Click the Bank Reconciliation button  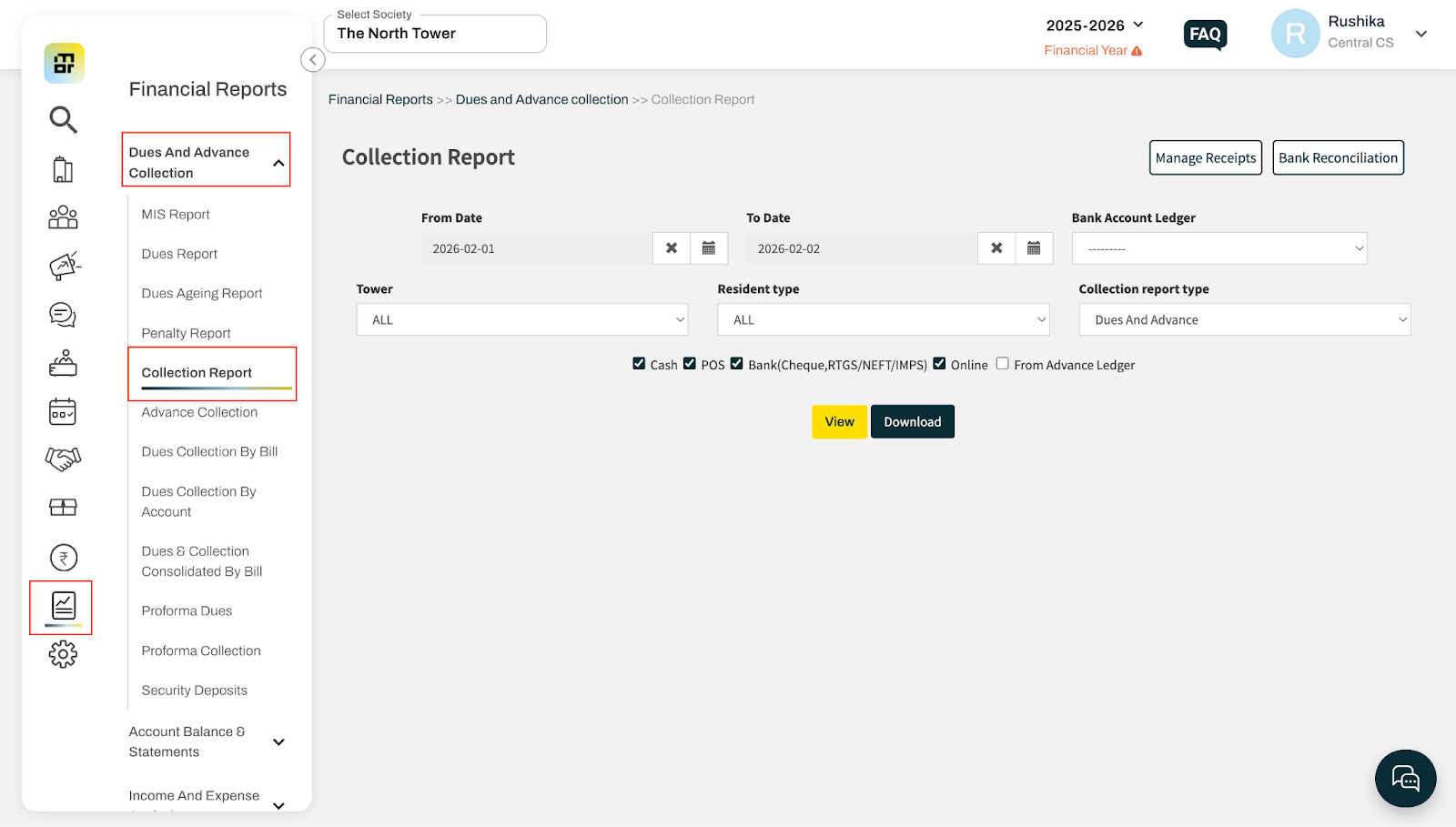(1338, 158)
